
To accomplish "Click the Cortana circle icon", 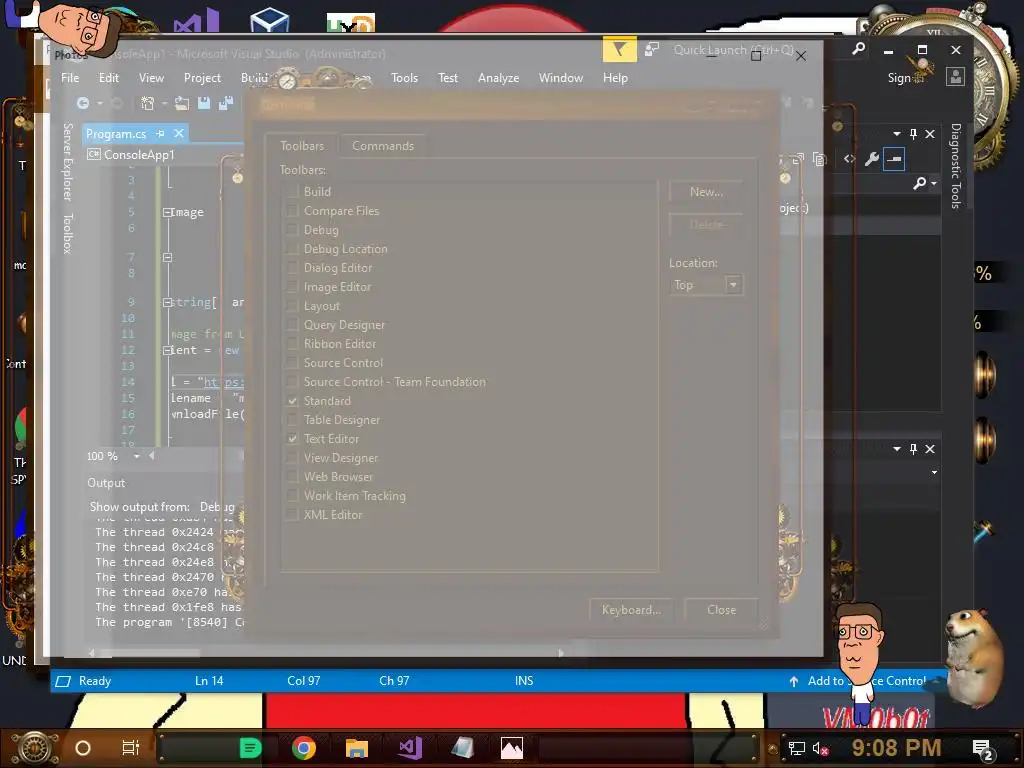I will click(x=83, y=748).
